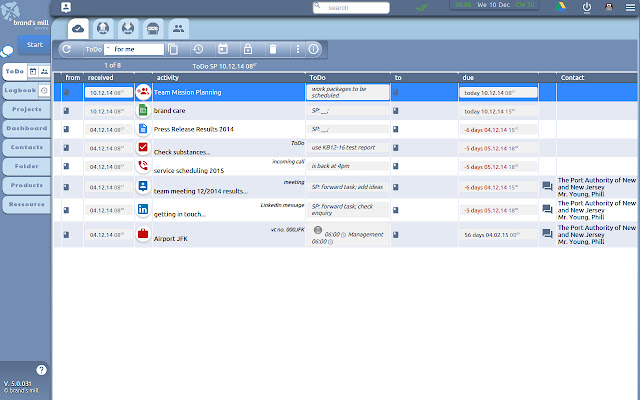Click the calendar icon beside ToDo

[x=33, y=71]
